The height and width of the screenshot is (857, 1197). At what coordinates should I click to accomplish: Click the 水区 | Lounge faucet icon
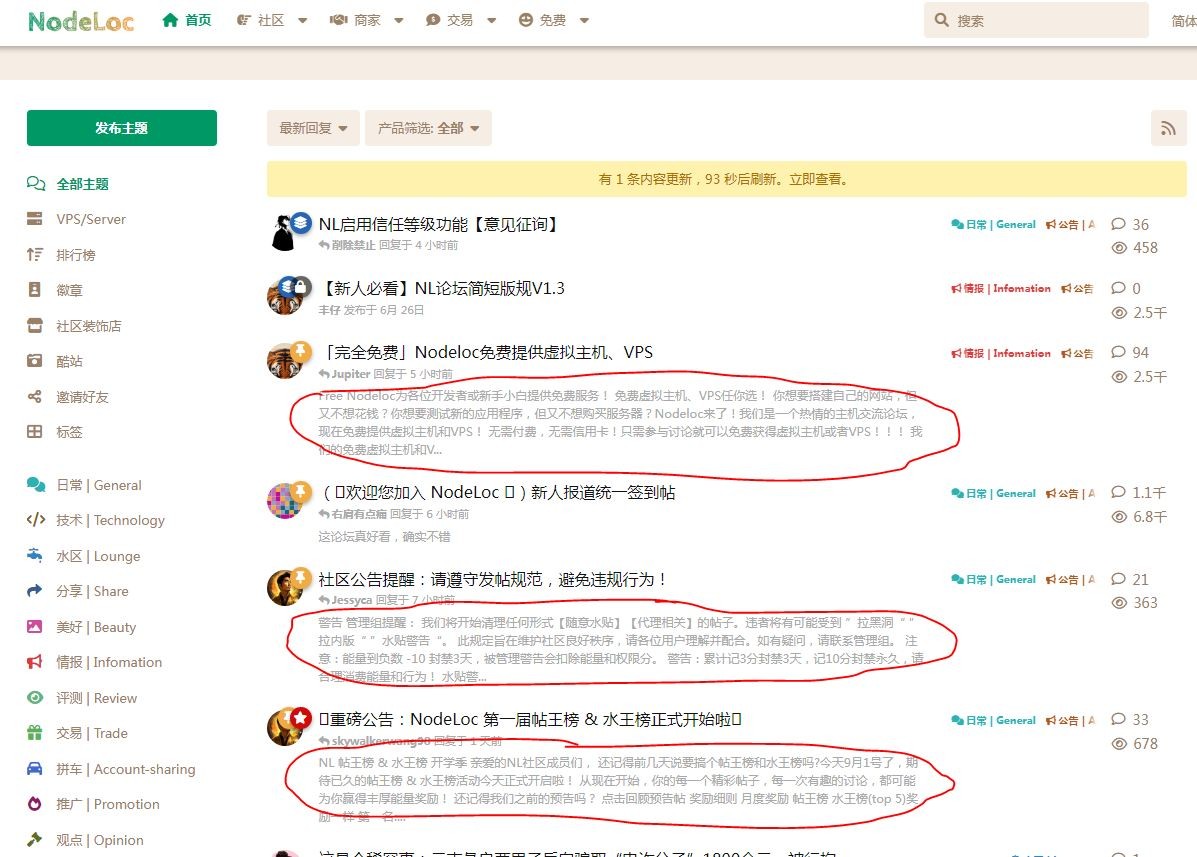(34, 556)
